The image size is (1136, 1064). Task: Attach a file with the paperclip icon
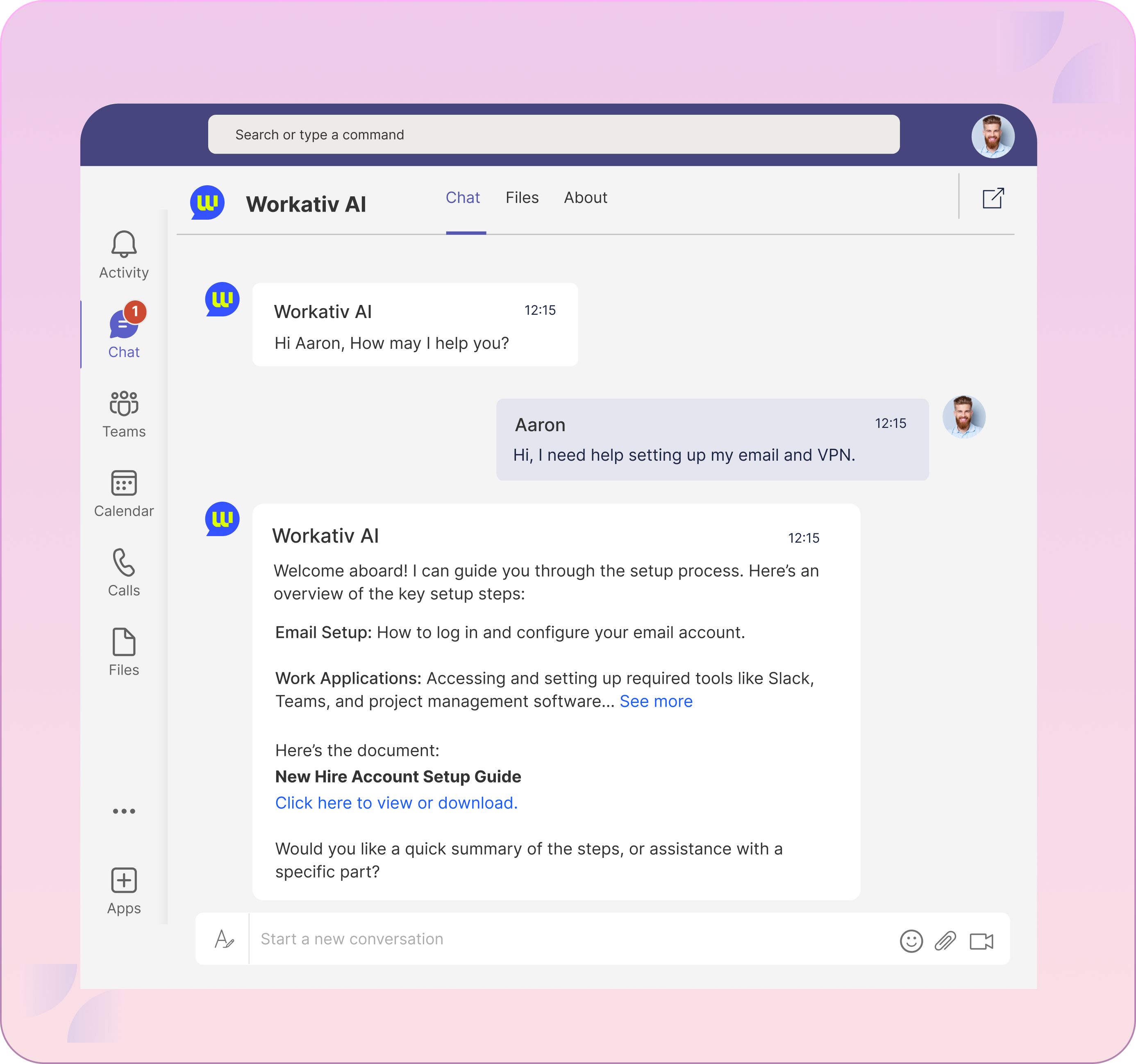(945, 941)
